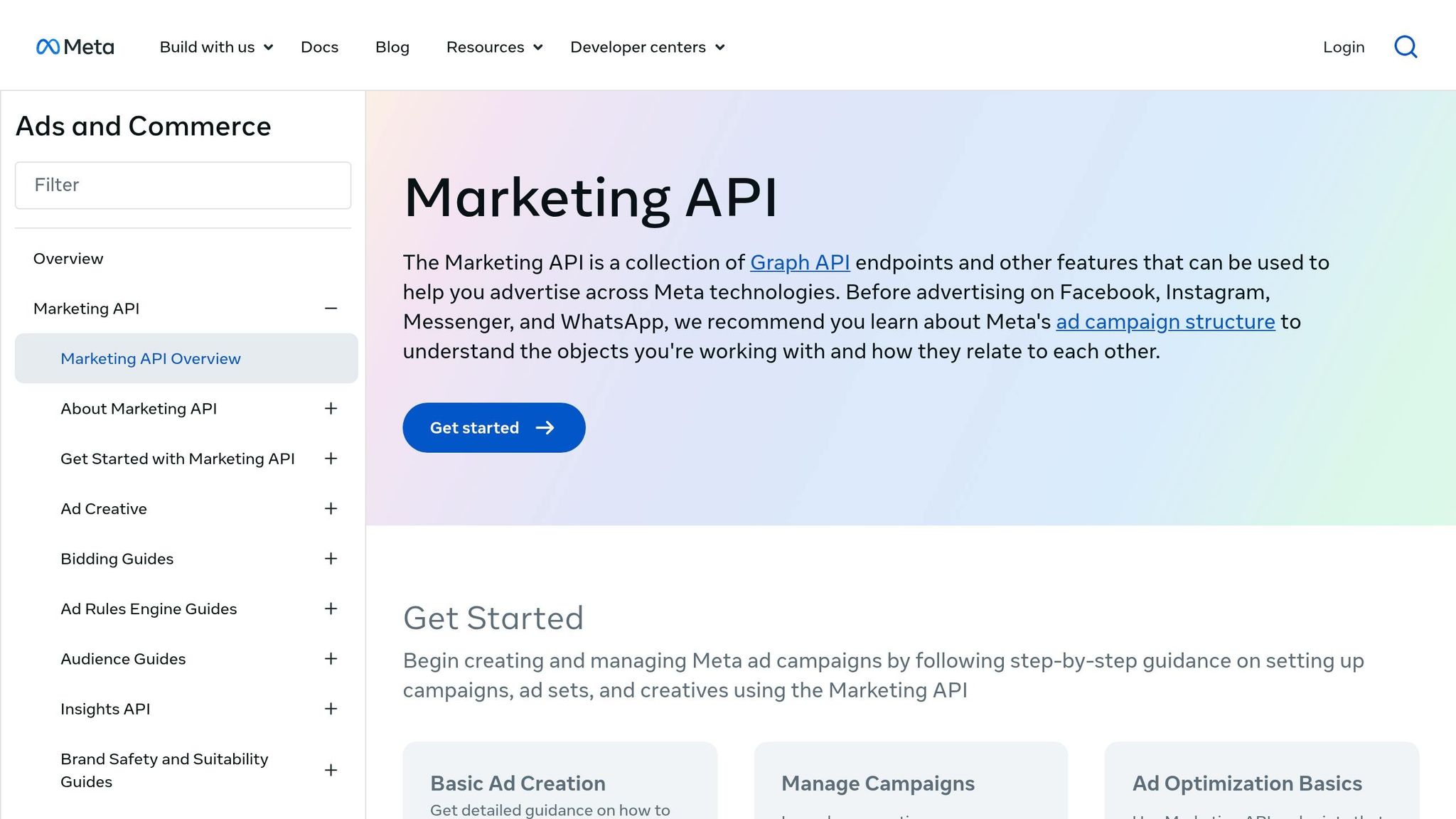The width and height of the screenshot is (1456, 819).
Task: Expand the Insights API section
Action: (331, 709)
